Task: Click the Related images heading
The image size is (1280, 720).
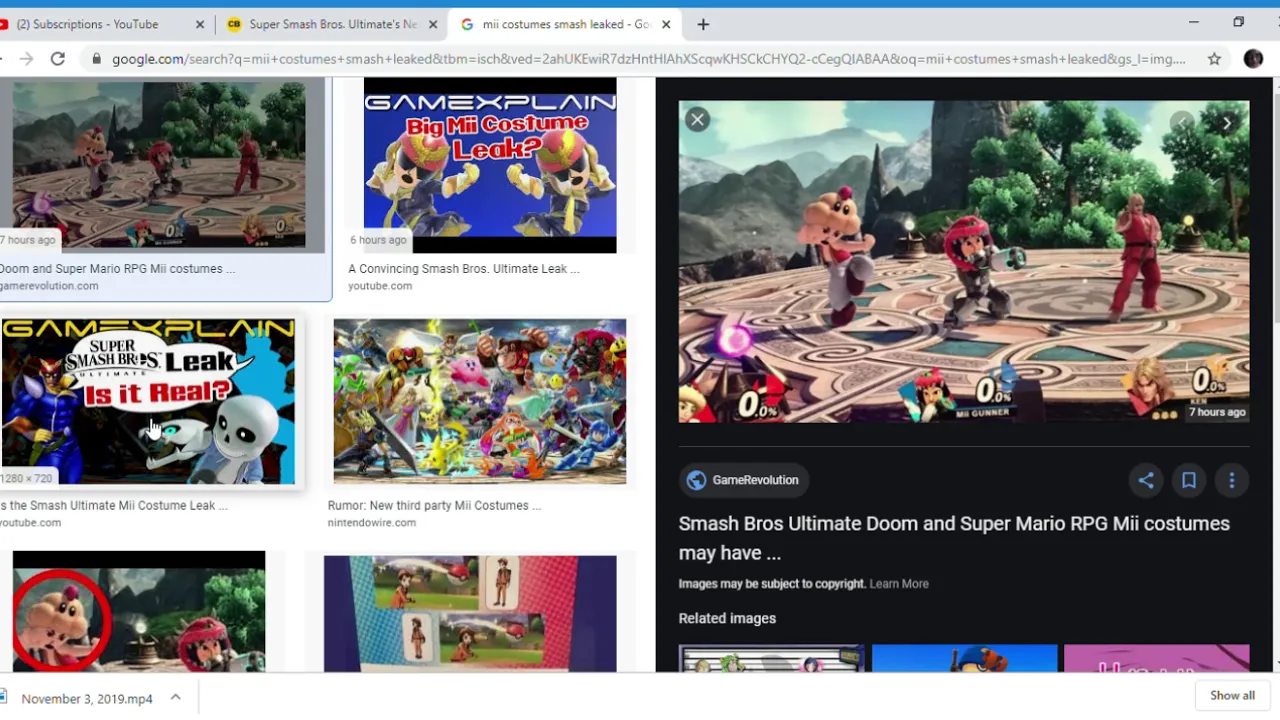Action: tap(727, 619)
